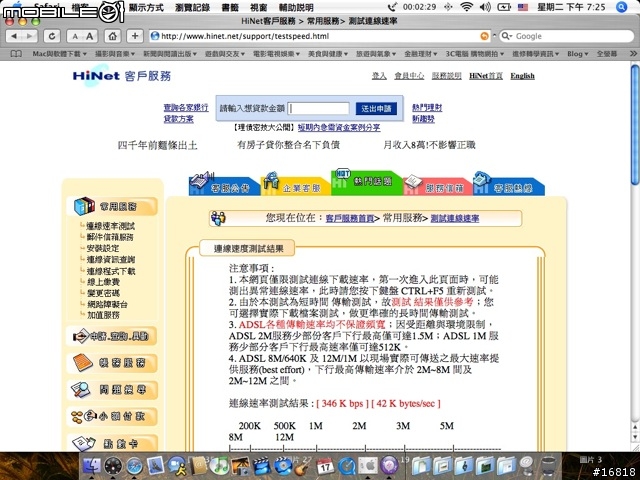Launch iChat from the Dock
This screenshot has height=480, width=640.
[177, 465]
